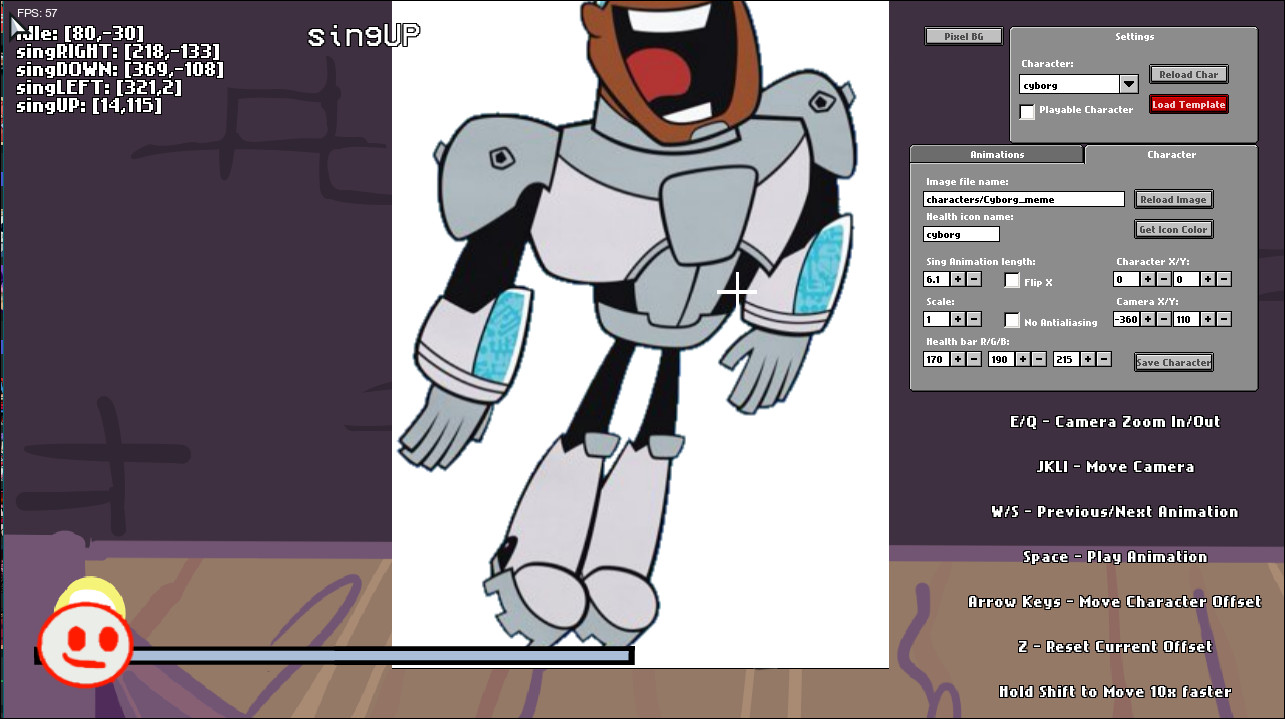
Task: Click the singDOWN: [369,-108] offset entry
Action: pos(120,69)
